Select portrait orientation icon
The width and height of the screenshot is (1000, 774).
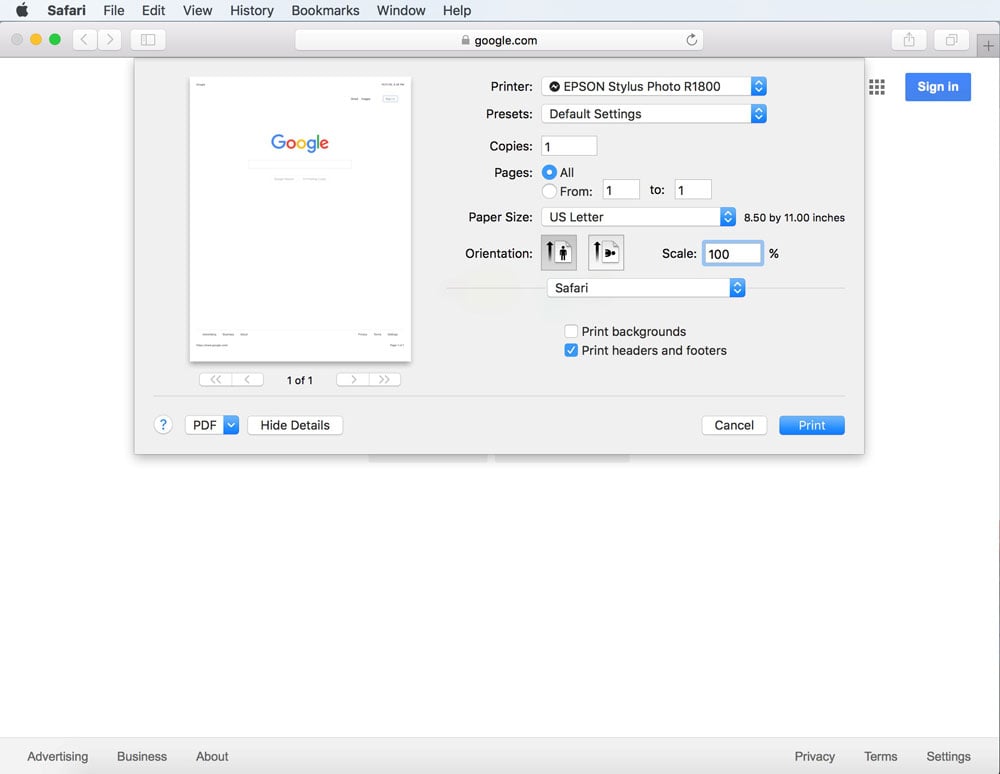(559, 252)
